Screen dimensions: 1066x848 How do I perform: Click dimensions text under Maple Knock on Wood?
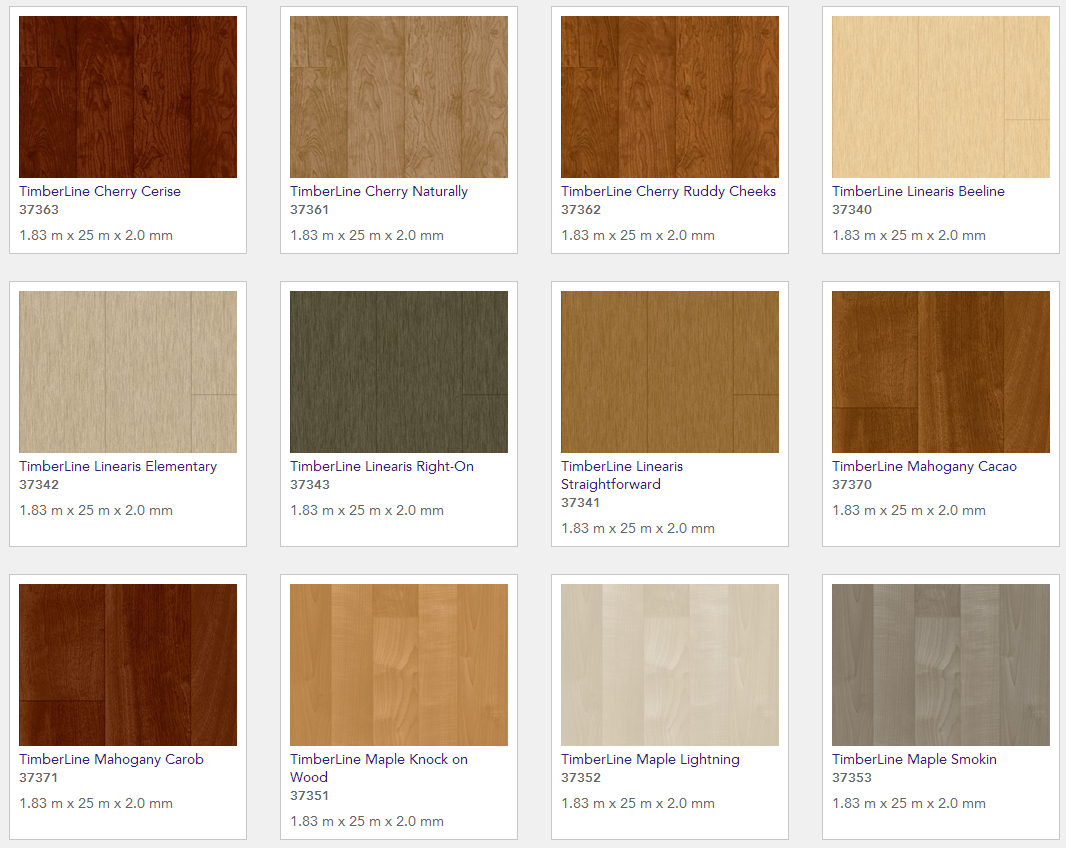(367, 821)
